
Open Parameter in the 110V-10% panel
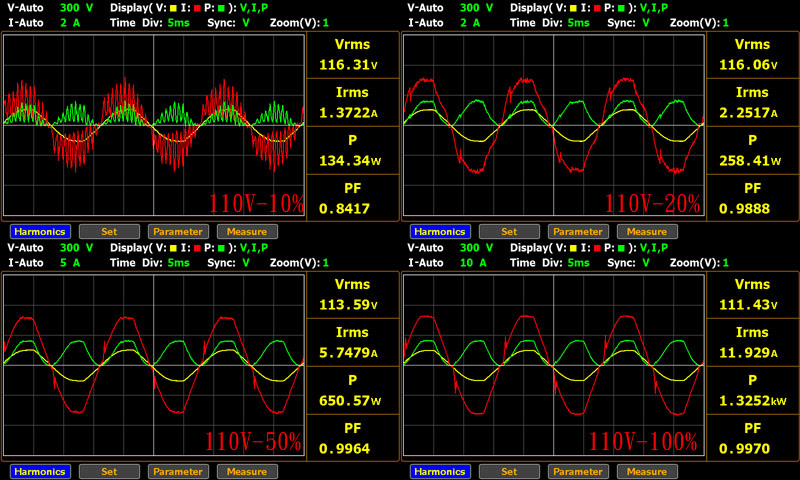pyautogui.click(x=178, y=232)
